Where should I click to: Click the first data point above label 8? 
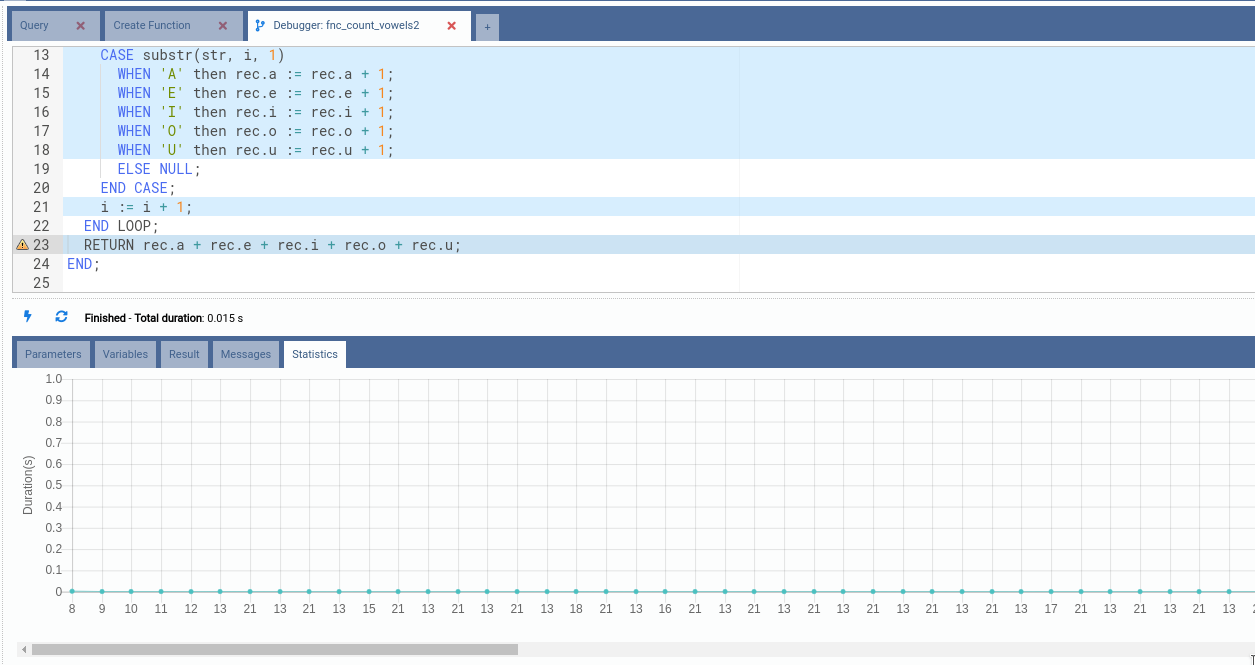pyautogui.click(x=72, y=592)
